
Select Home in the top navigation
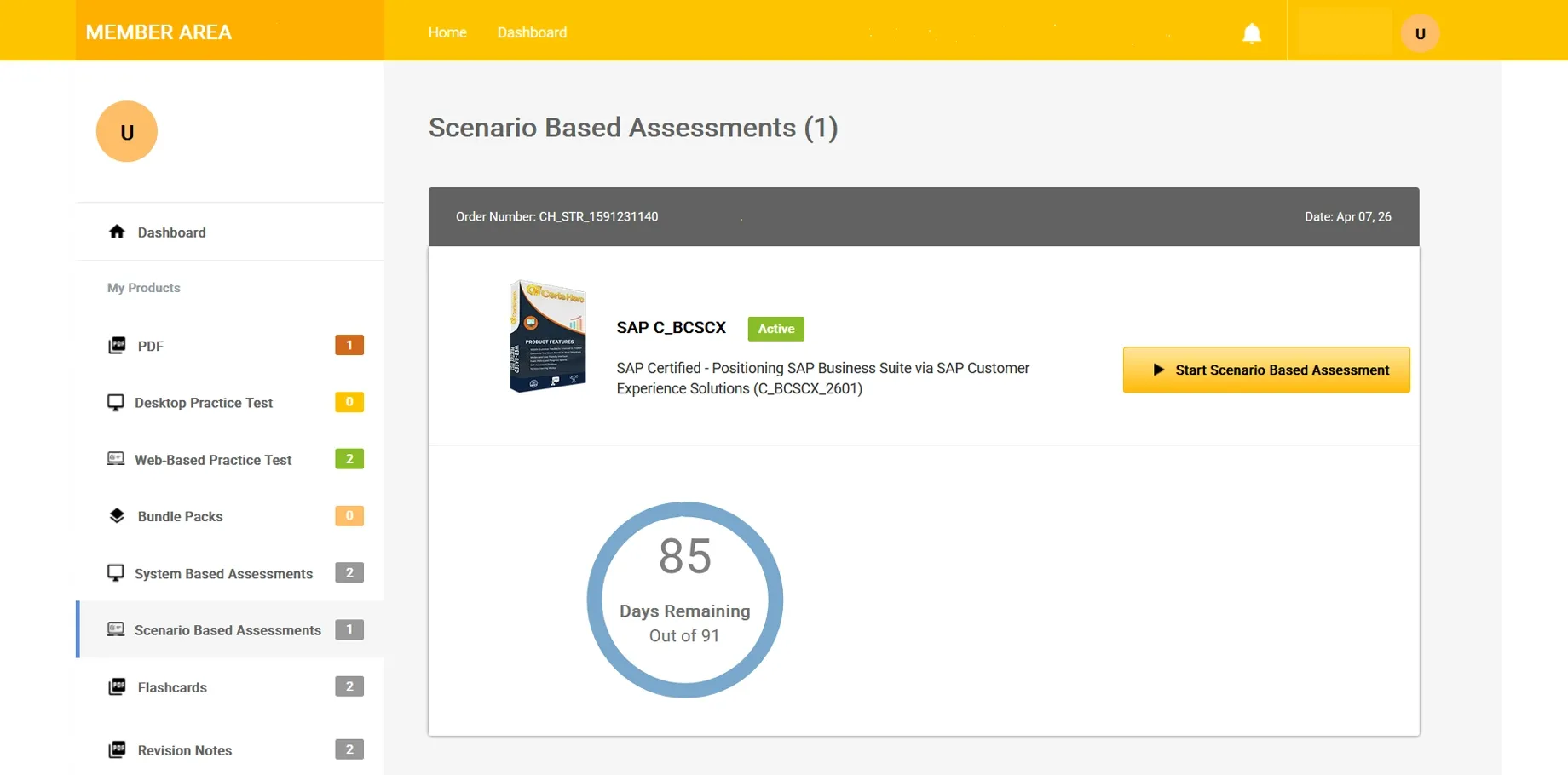coord(447,32)
